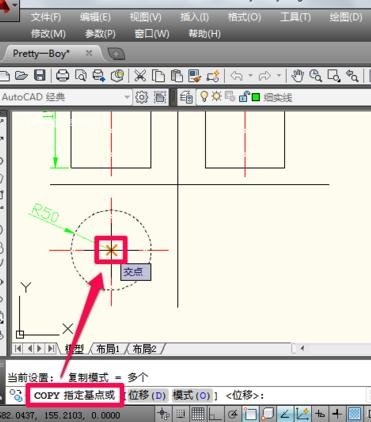371x422 pixels.
Task: Click the green layer color swatch
Action: point(256,97)
